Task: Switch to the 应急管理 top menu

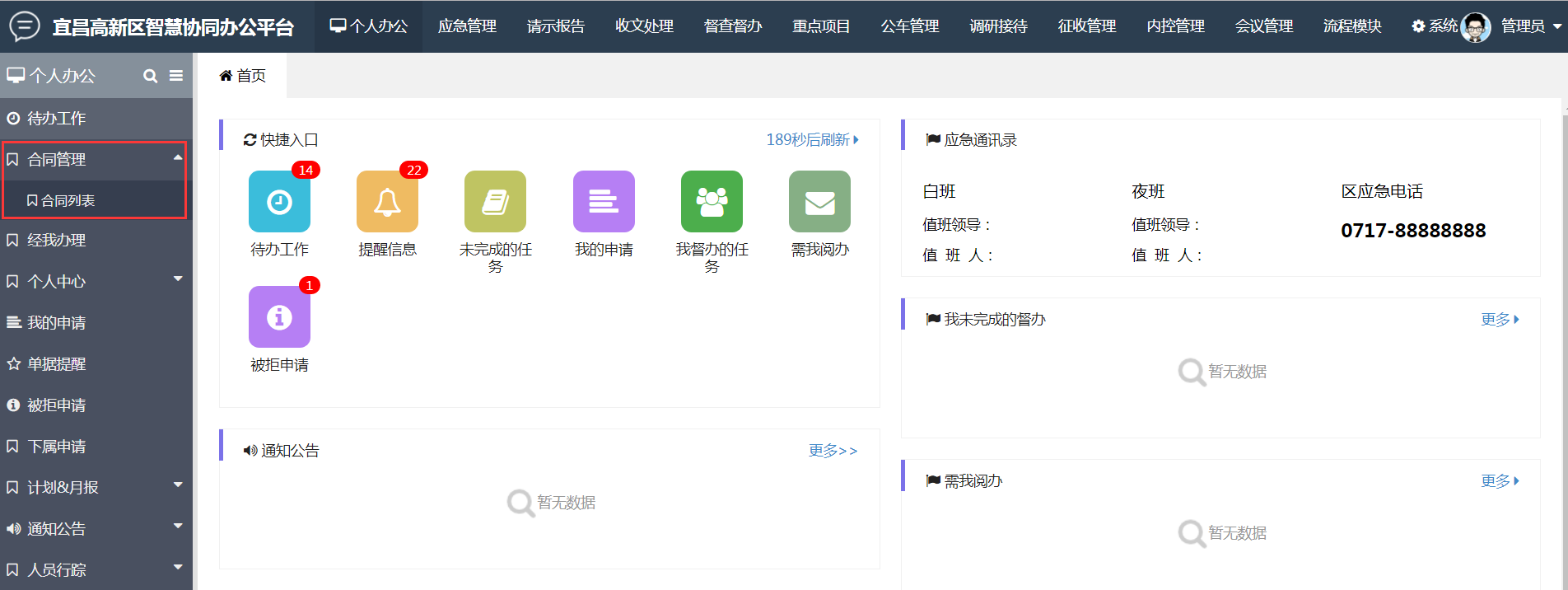Action: 467,26
